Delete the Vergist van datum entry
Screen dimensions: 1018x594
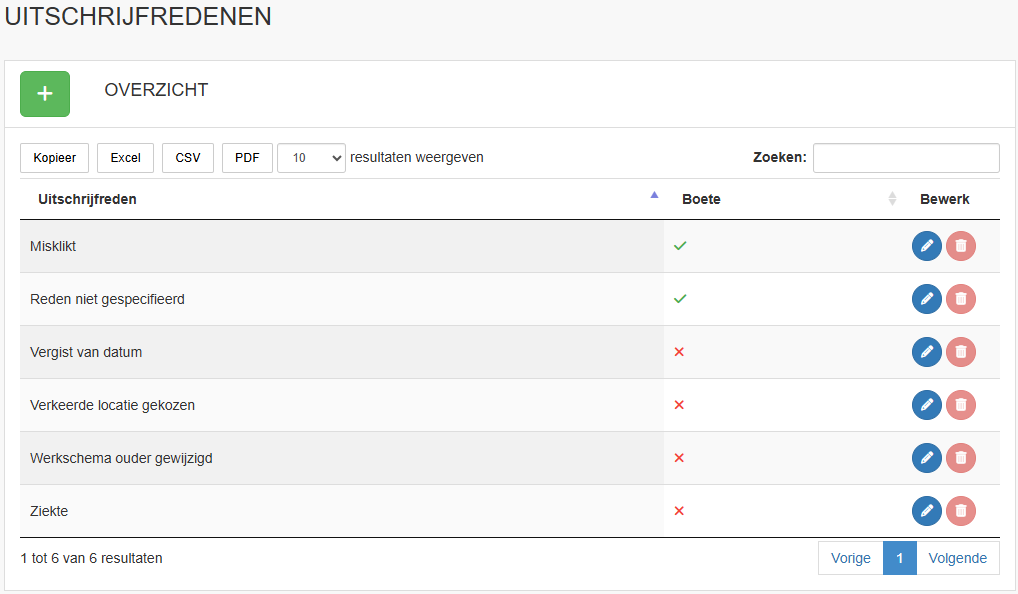click(961, 352)
